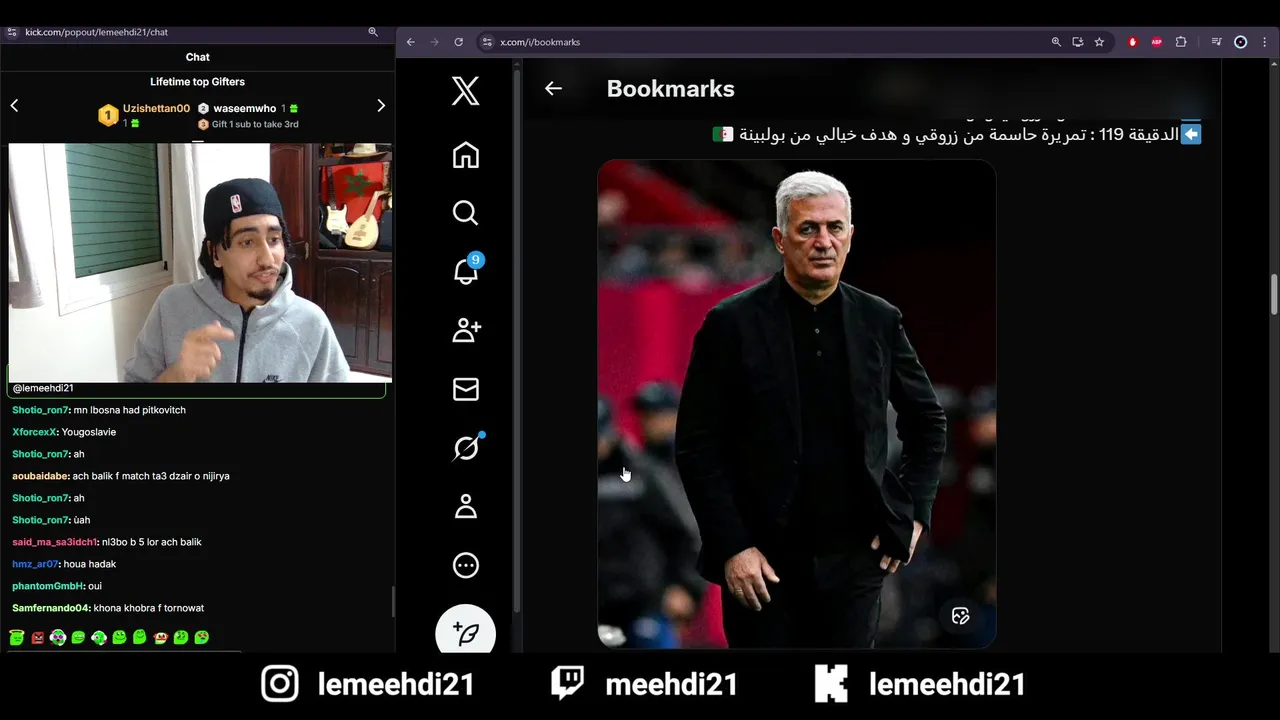Click the Arabic post text above the photo
The width and height of the screenshot is (1280, 720).
pyautogui.click(x=957, y=134)
